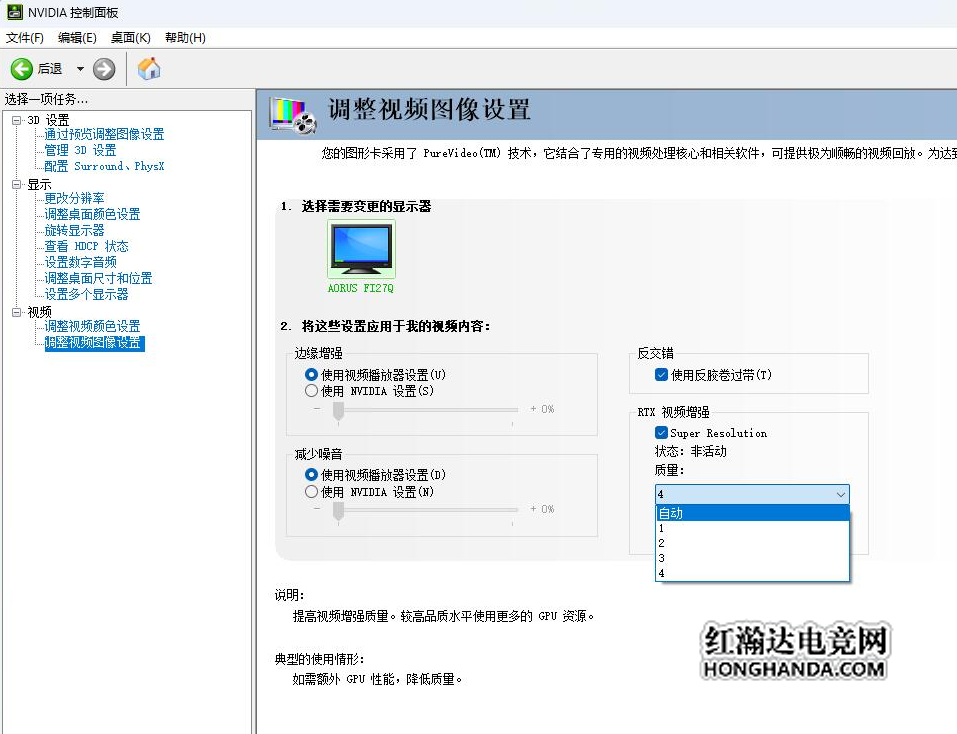The height and width of the screenshot is (734, 957).
Task: Click the video image settings header icon
Action: point(294,115)
